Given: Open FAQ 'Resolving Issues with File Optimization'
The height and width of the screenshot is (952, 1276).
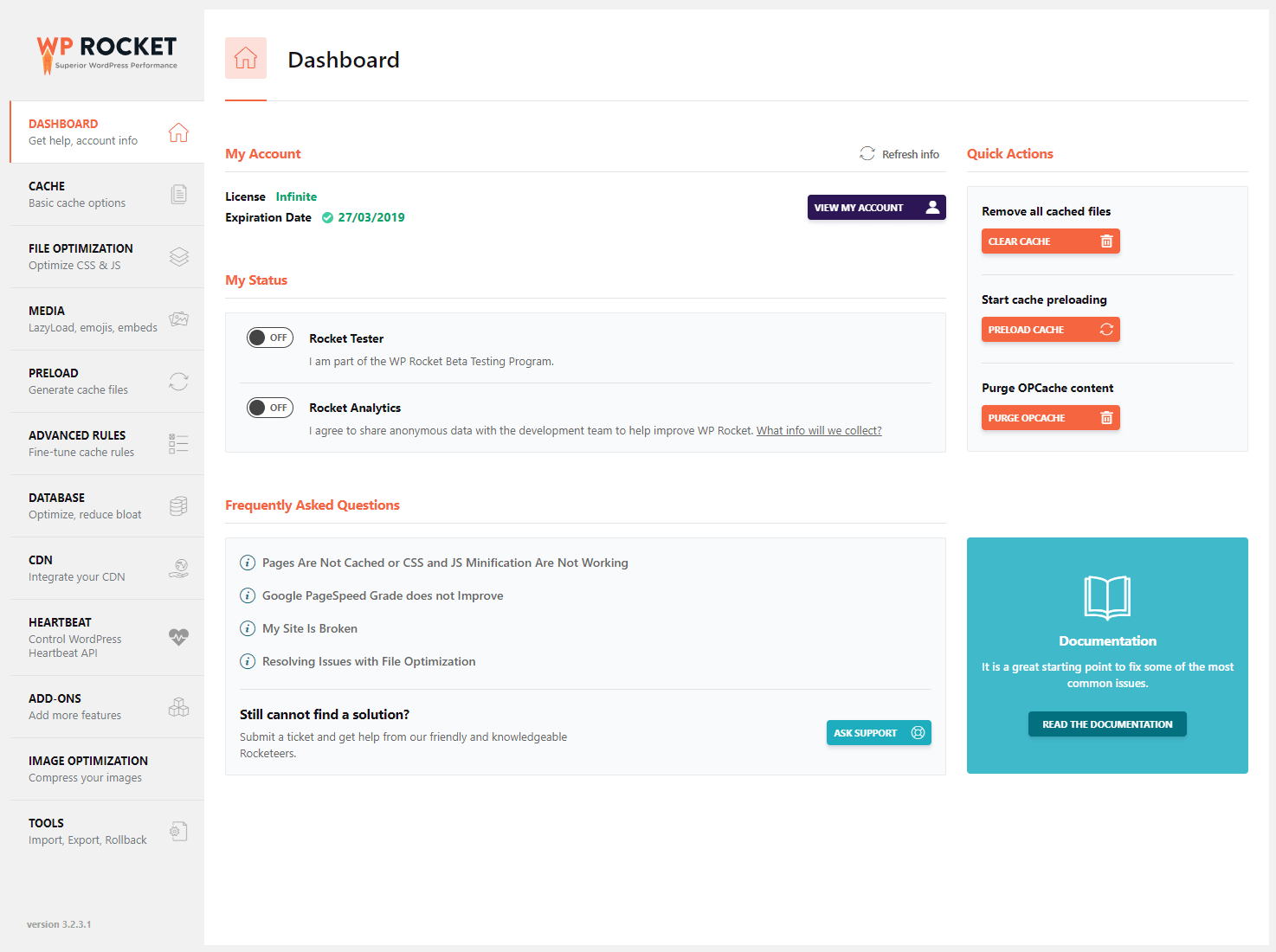Looking at the screenshot, I should (369, 661).
